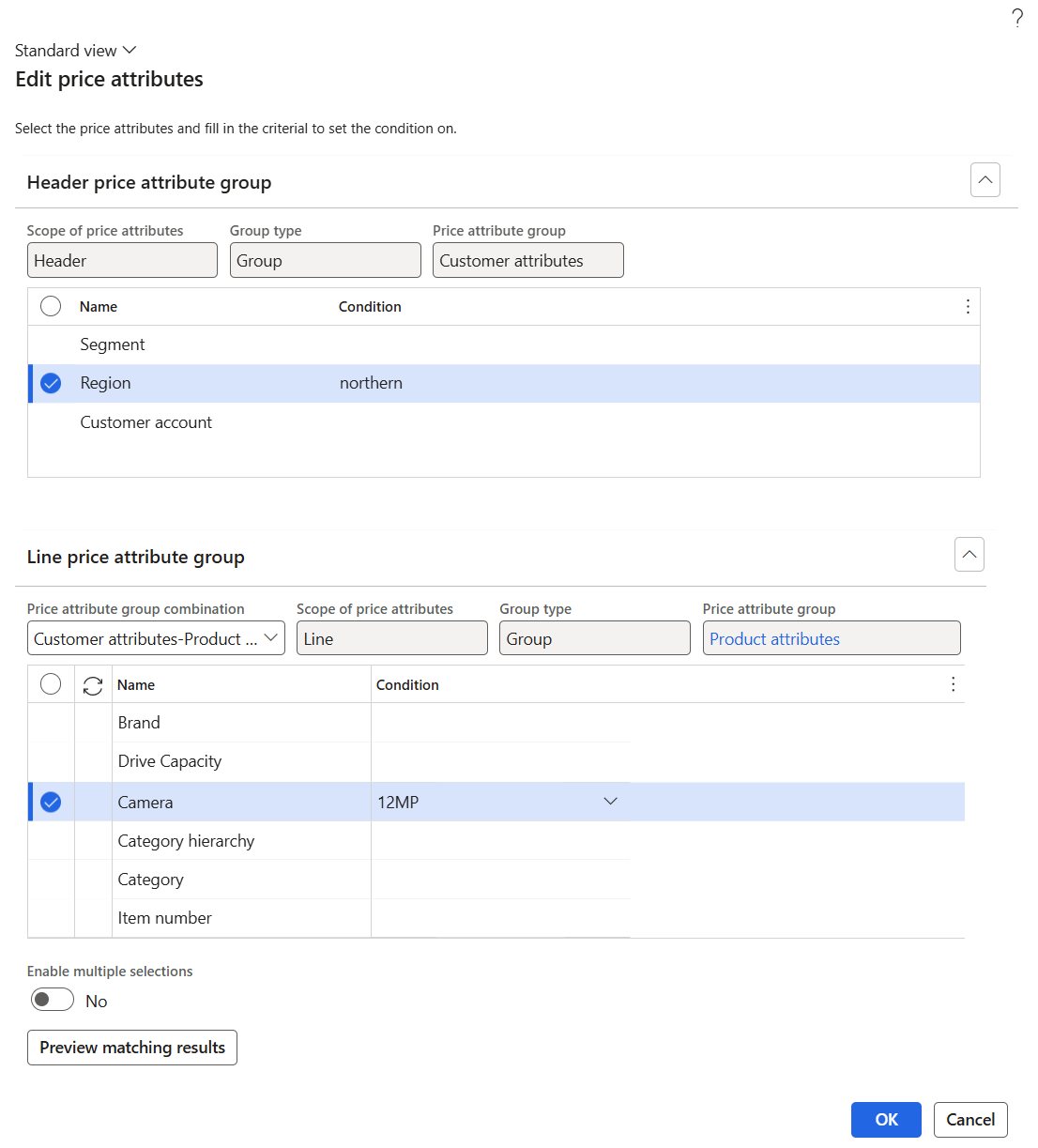Click Preview matching results button
Screen dimensions: 1038x1148
pos(132,1048)
